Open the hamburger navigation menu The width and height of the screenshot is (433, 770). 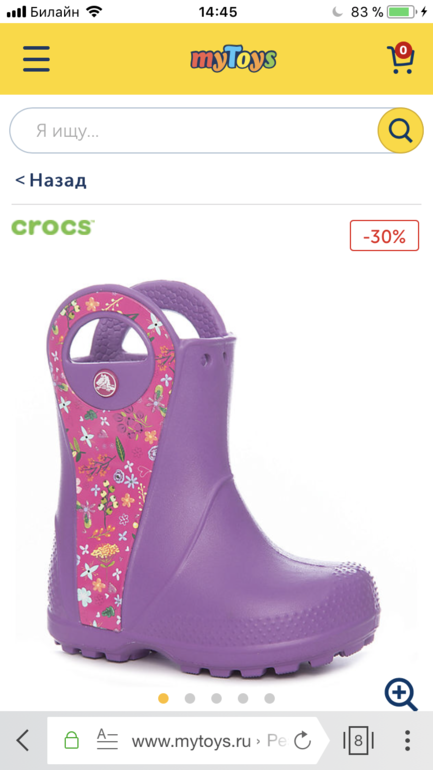[36, 59]
